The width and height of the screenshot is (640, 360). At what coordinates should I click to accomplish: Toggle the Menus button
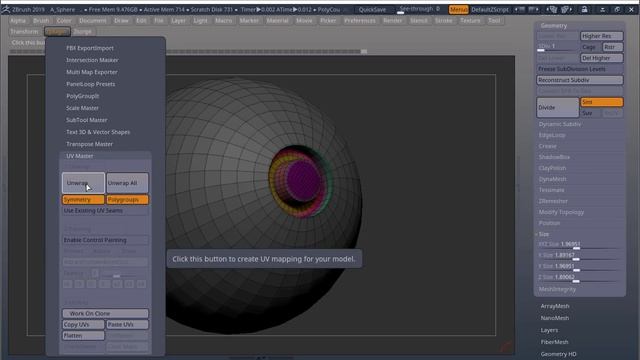[x=458, y=9]
